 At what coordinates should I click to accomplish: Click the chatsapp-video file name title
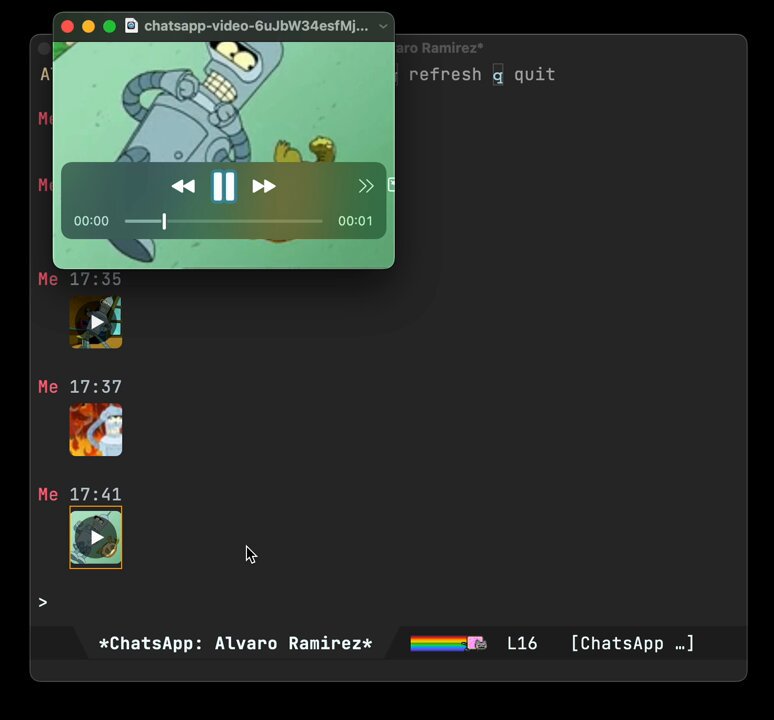[x=256, y=26]
